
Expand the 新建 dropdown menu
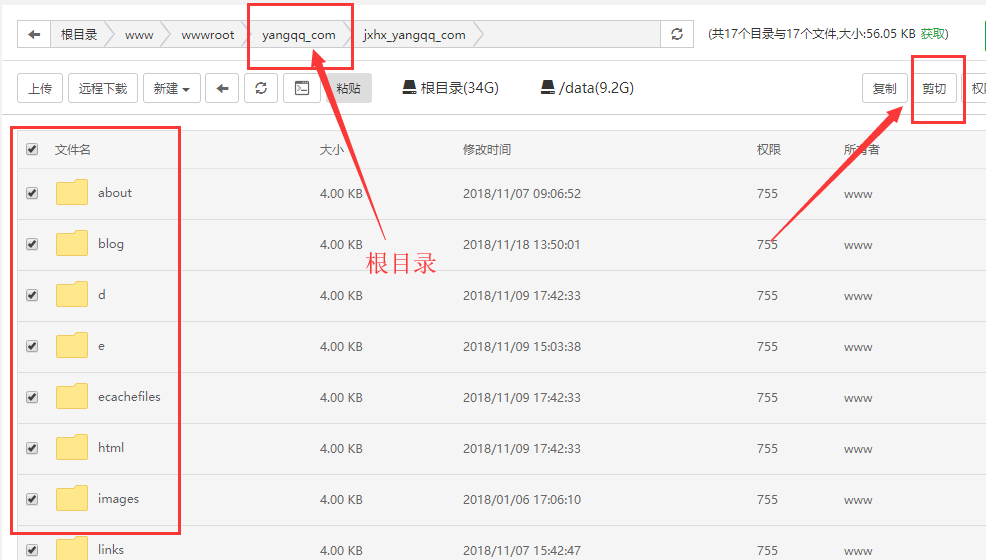[171, 88]
